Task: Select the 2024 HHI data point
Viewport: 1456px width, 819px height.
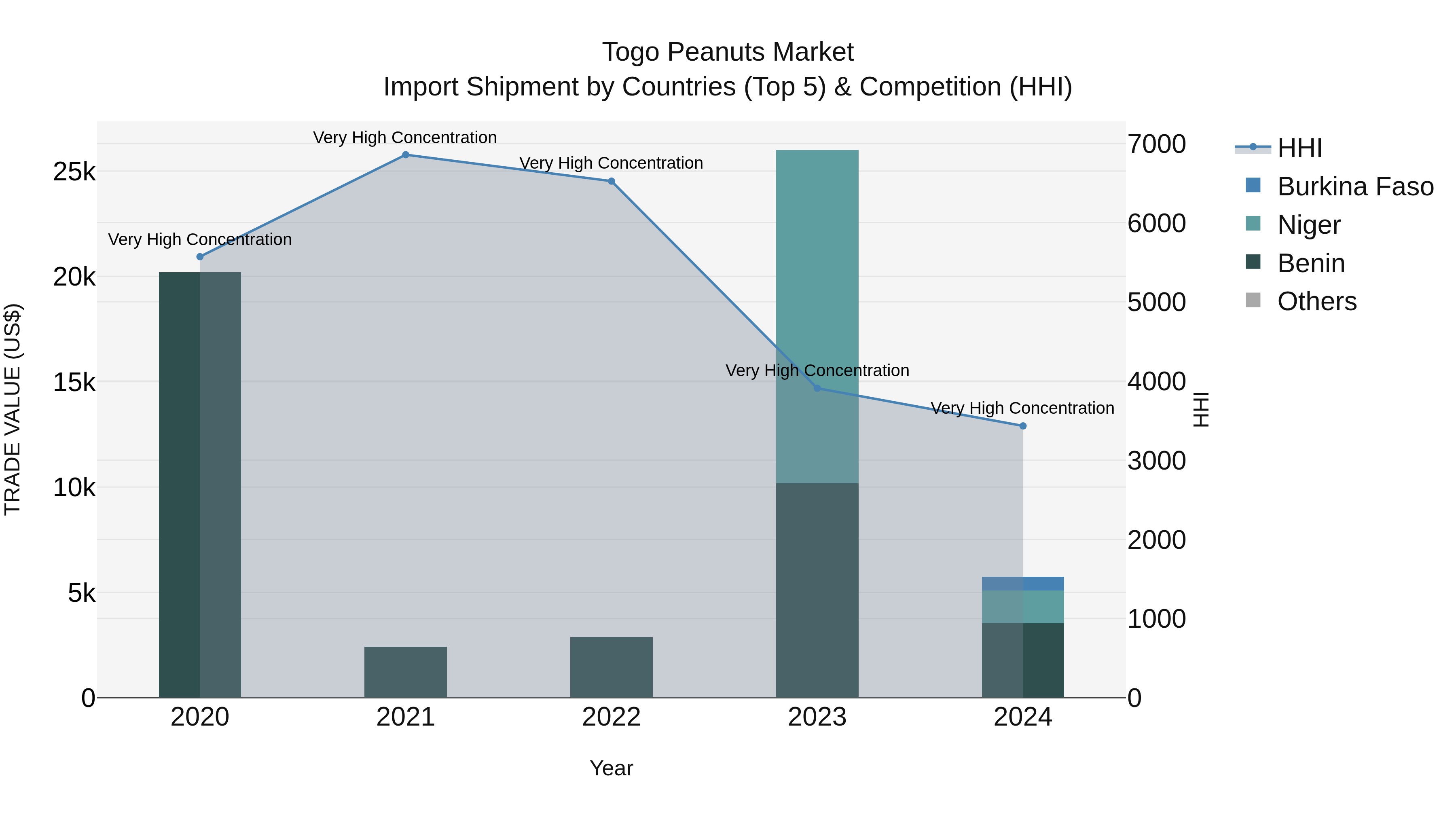Action: (1022, 426)
